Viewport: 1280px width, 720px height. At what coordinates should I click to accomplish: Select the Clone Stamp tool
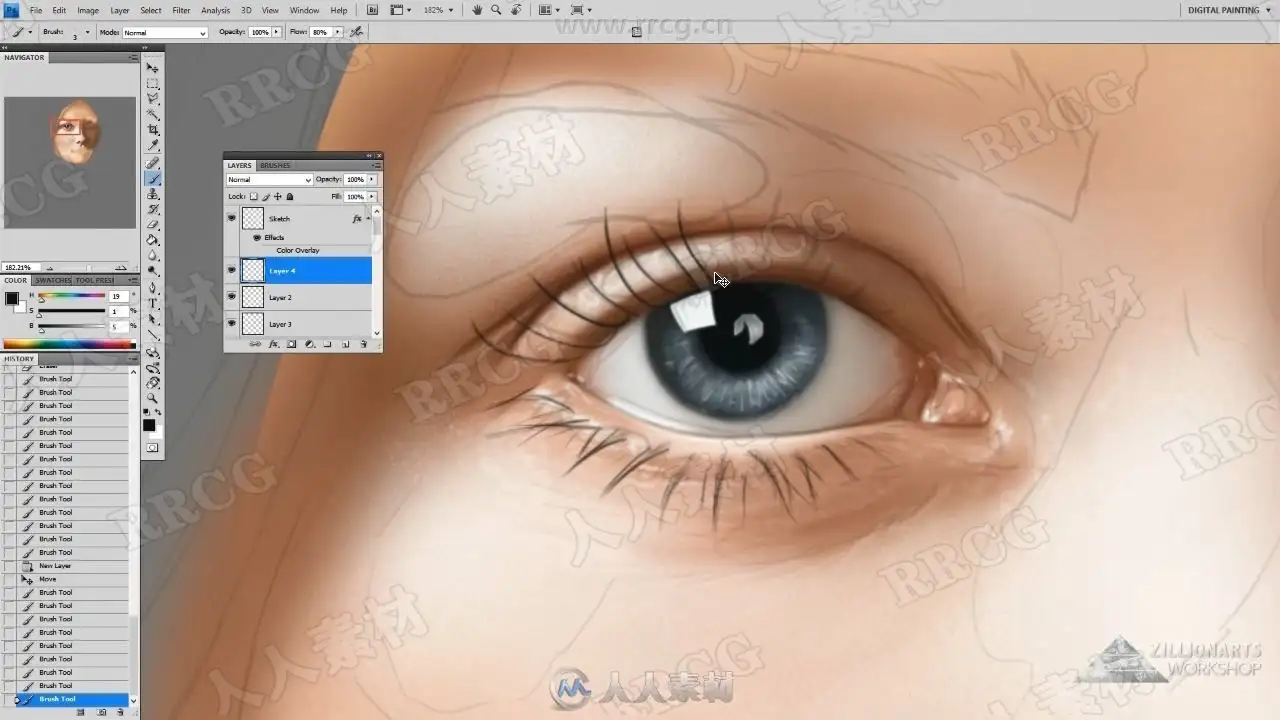click(153, 194)
